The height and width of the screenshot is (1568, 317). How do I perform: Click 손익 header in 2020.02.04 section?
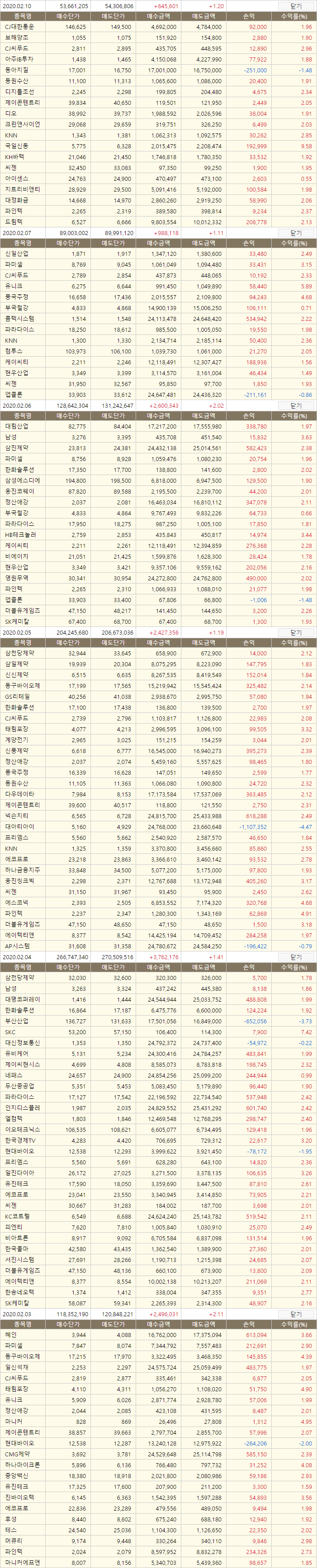pyautogui.click(x=250, y=968)
